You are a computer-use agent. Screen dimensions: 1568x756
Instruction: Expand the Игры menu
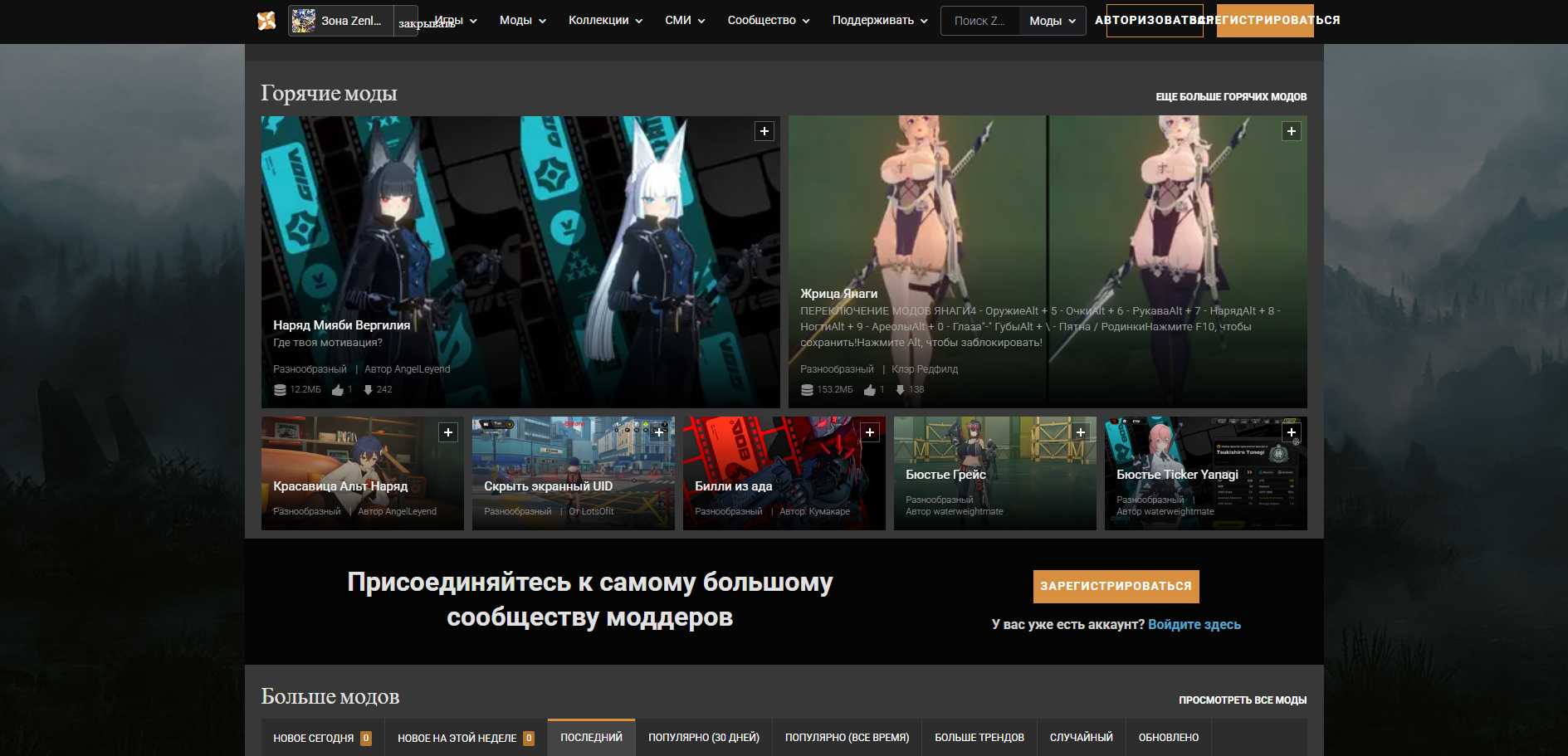[456, 21]
